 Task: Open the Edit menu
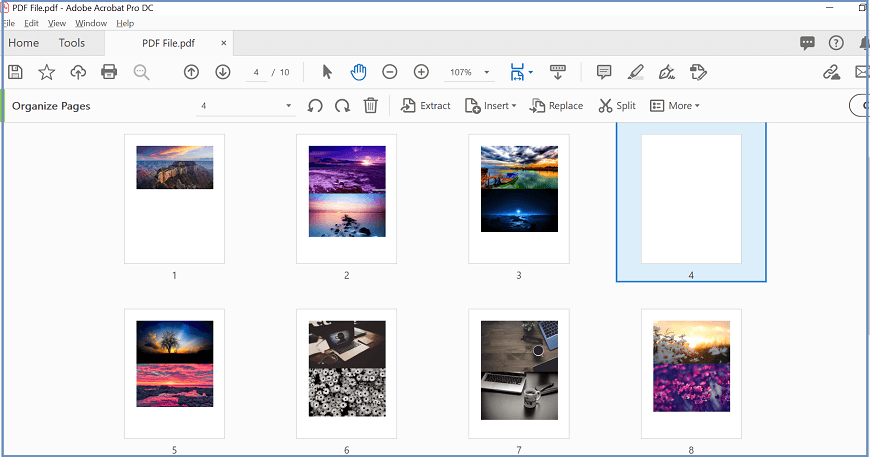[31, 23]
